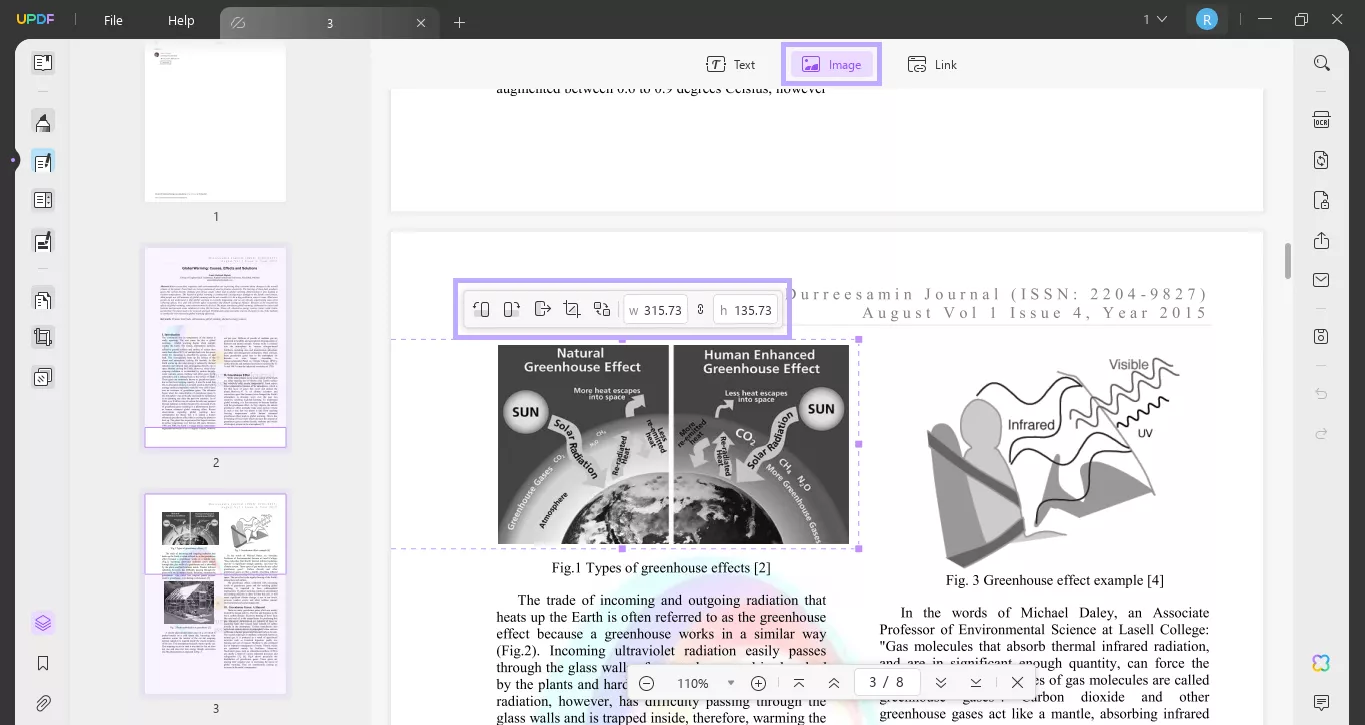Close the document tab named 3
Image resolution: width=1365 pixels, height=725 pixels.
421,22
